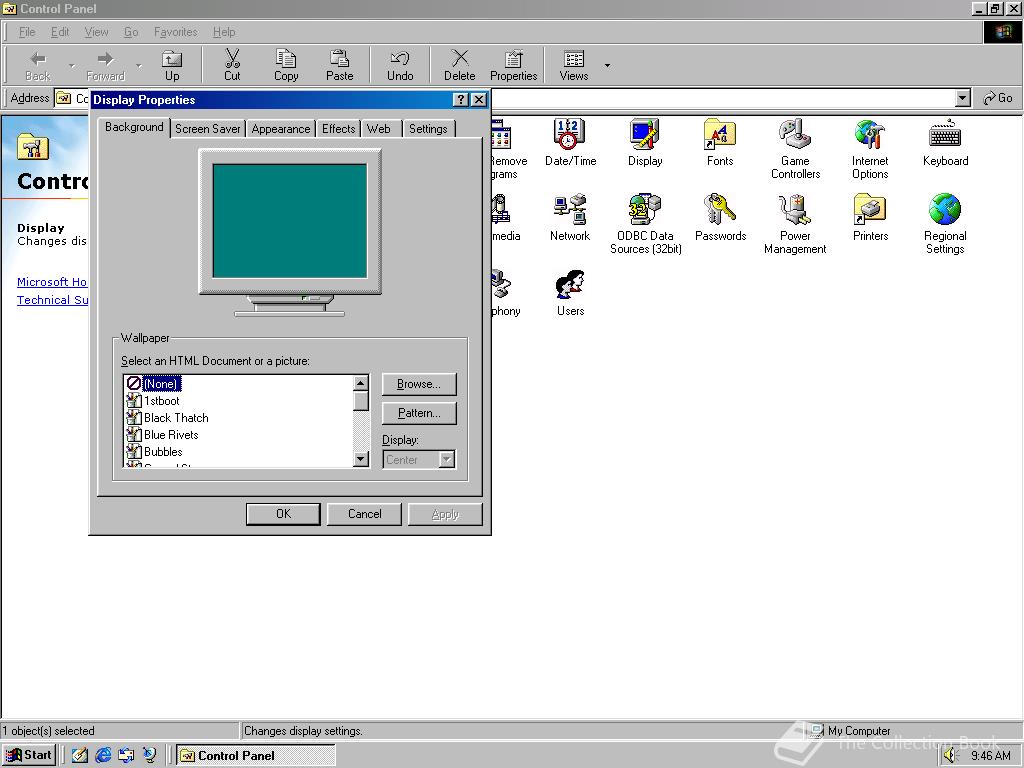
Task: Select (None) in wallpaper list
Action: coord(161,384)
